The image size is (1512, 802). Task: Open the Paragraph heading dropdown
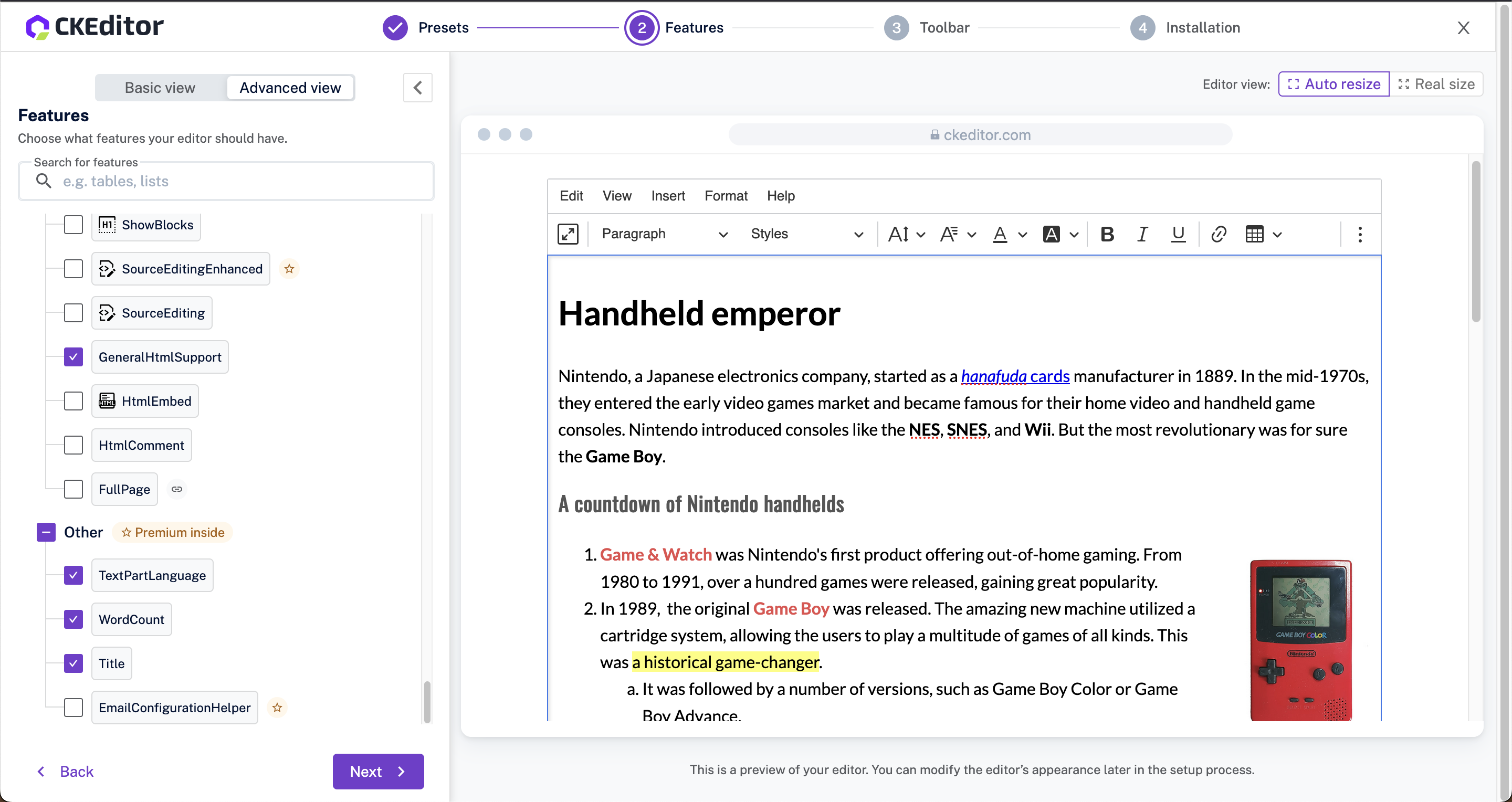click(x=664, y=234)
